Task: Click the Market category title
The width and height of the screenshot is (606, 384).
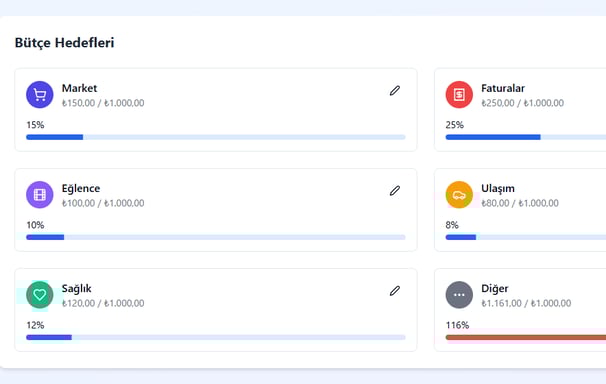Action: coord(79,88)
